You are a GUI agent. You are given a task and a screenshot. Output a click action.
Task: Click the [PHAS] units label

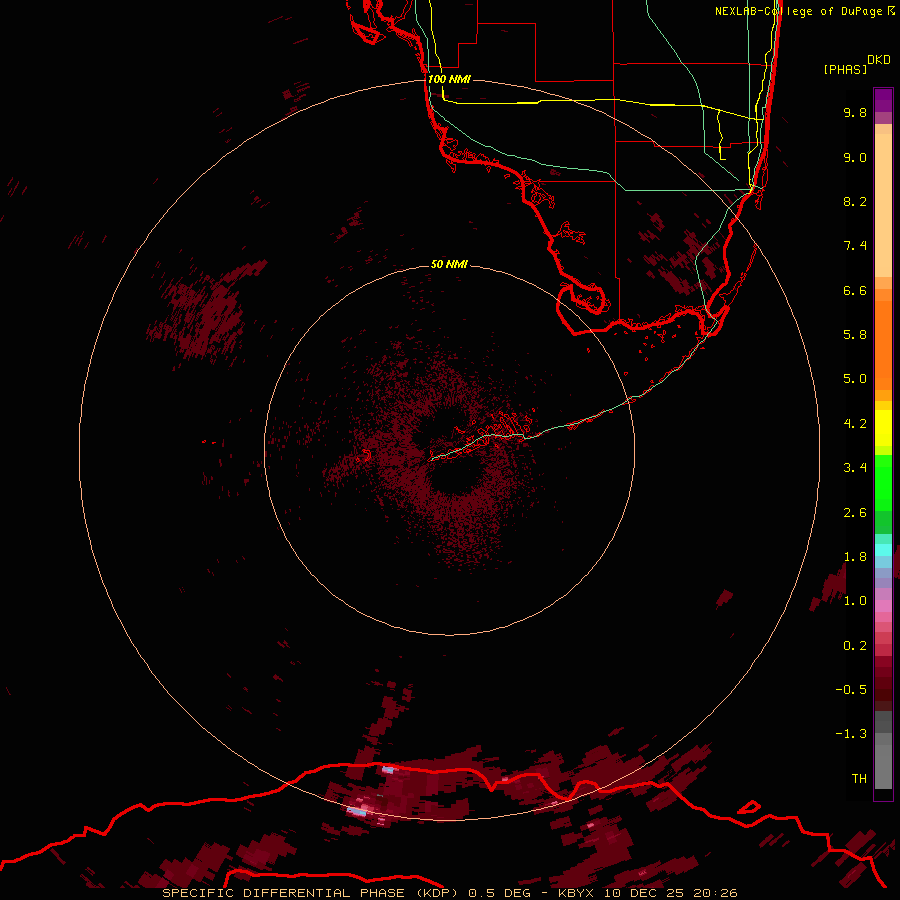[845, 70]
